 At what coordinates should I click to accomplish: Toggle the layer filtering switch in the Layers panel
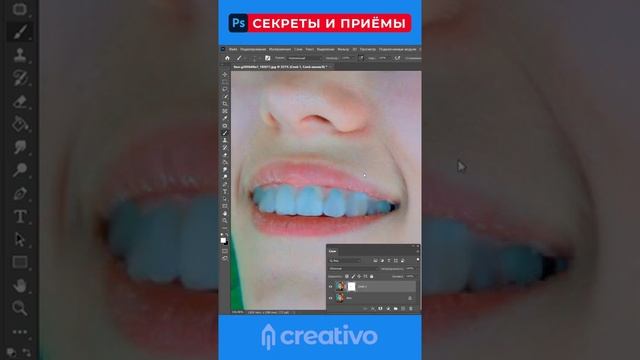click(x=418, y=260)
